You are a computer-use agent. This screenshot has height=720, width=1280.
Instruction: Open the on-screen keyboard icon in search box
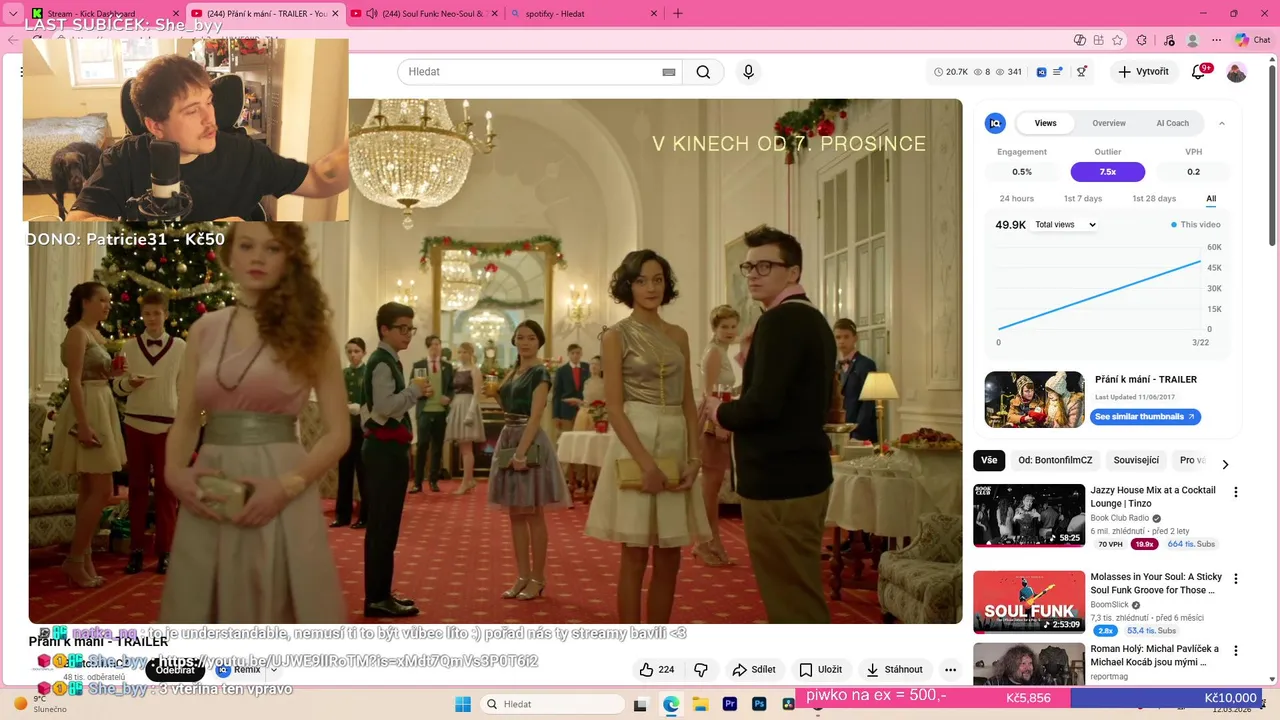click(x=669, y=72)
